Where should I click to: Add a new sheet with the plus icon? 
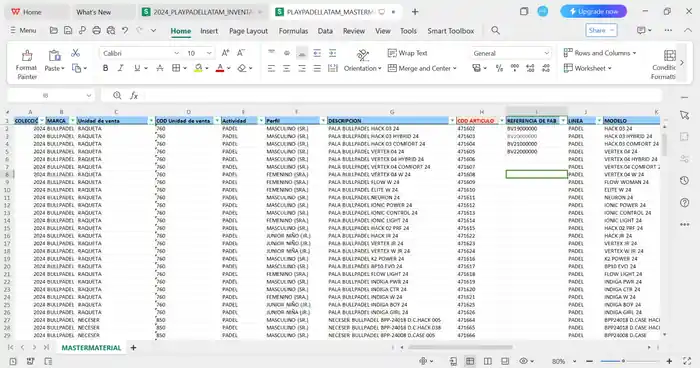133,347
